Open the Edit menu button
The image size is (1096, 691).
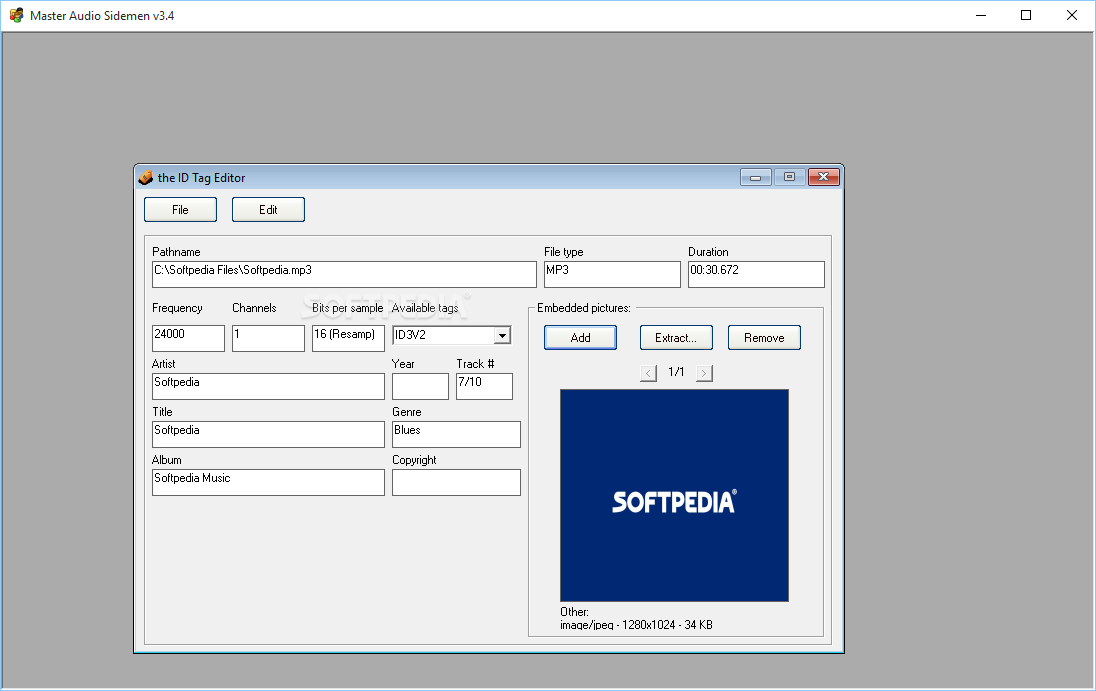coord(268,210)
